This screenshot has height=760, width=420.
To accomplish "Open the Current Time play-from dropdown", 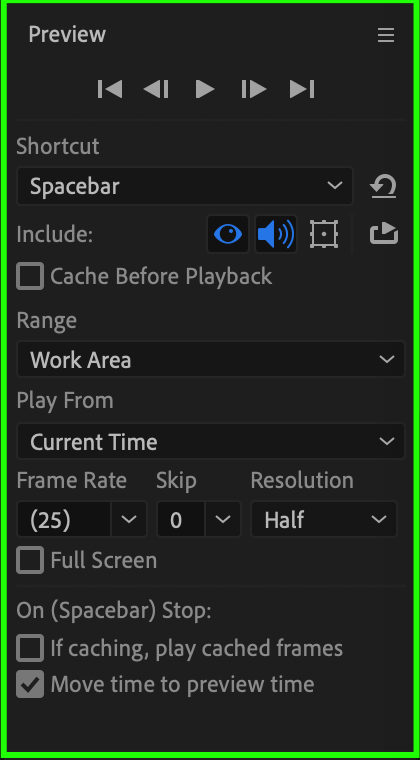I will tap(211, 441).
